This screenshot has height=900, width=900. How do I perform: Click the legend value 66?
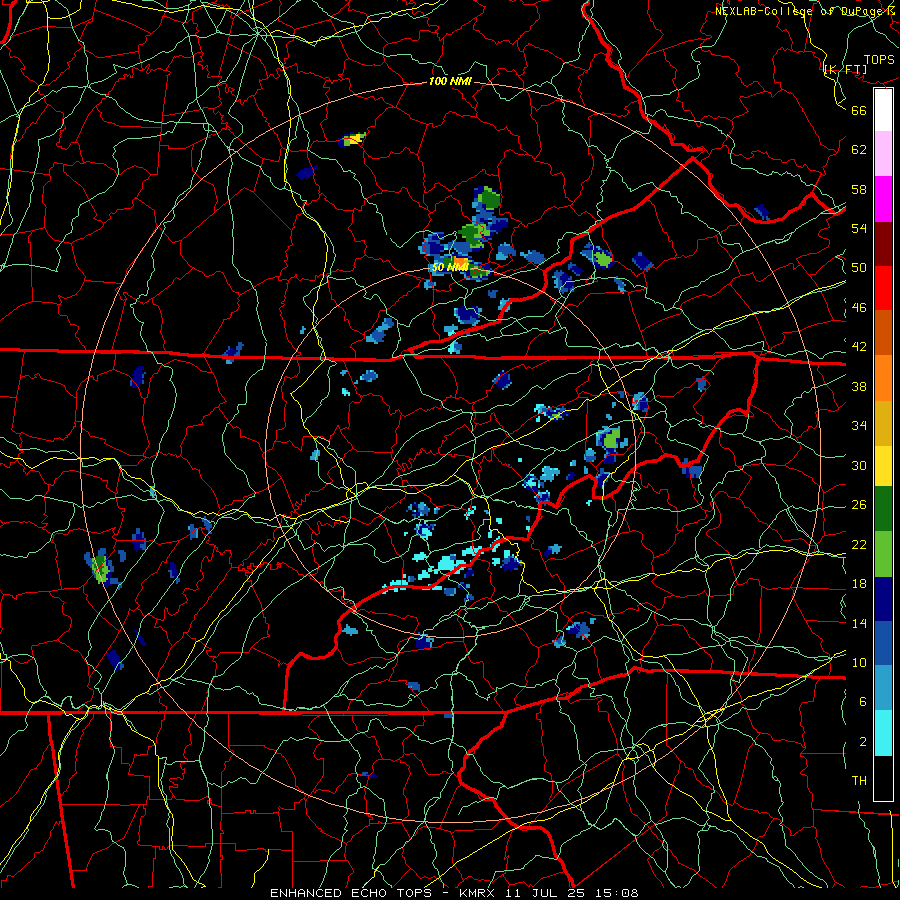[x=859, y=110]
